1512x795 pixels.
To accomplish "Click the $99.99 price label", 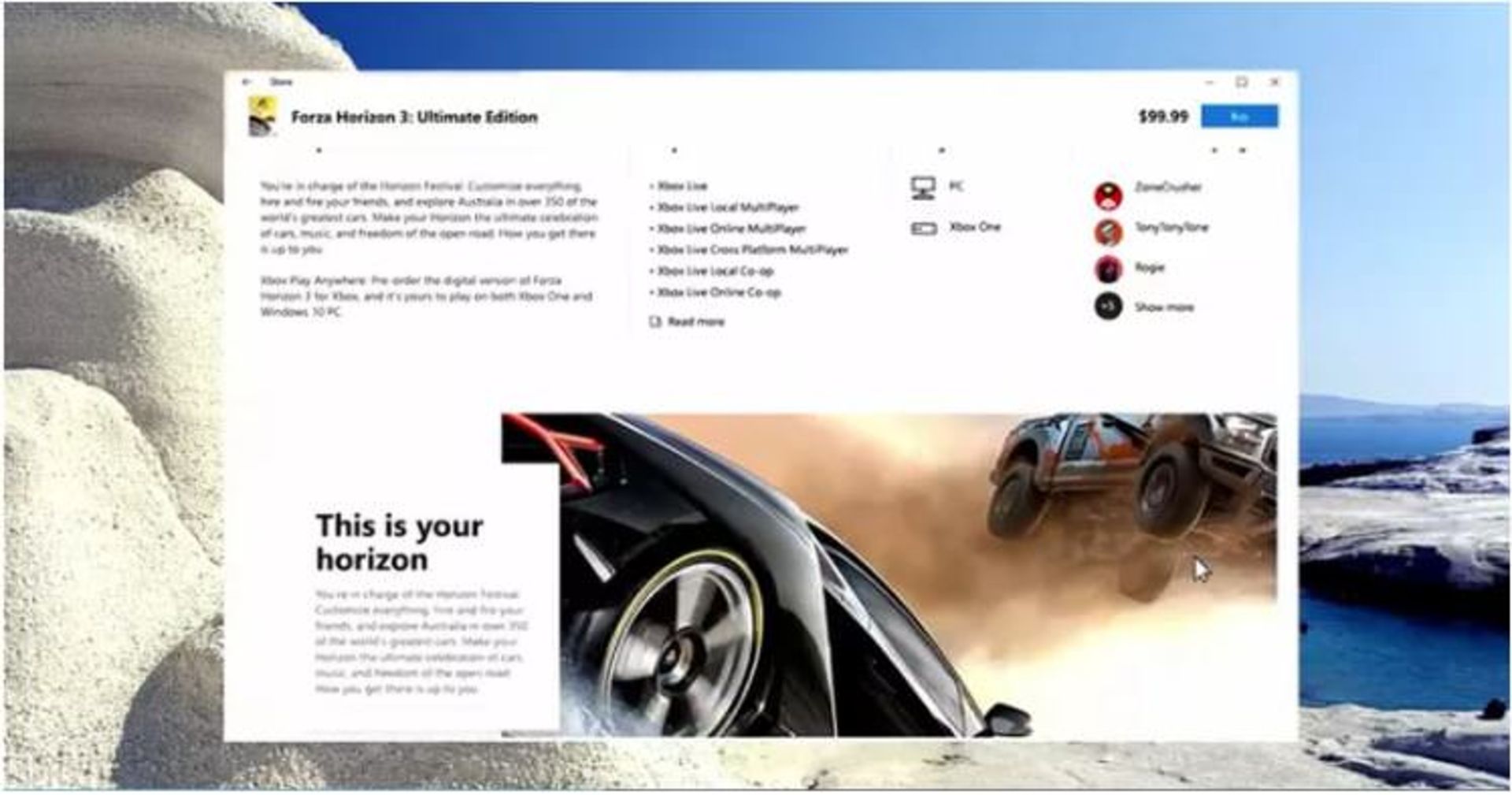I will pyautogui.click(x=1162, y=117).
